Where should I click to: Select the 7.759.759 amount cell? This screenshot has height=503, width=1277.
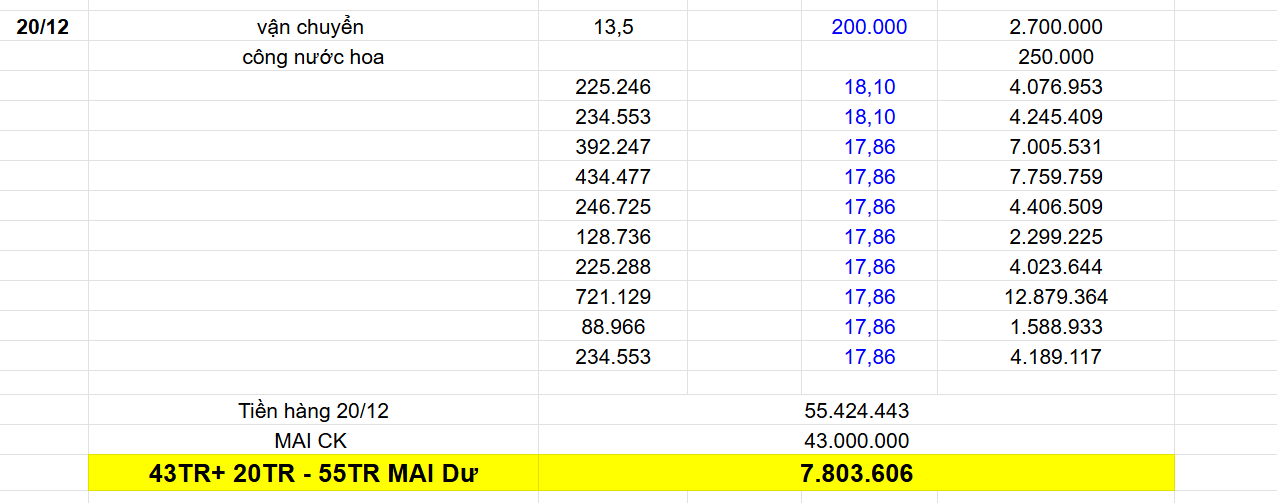1056,177
